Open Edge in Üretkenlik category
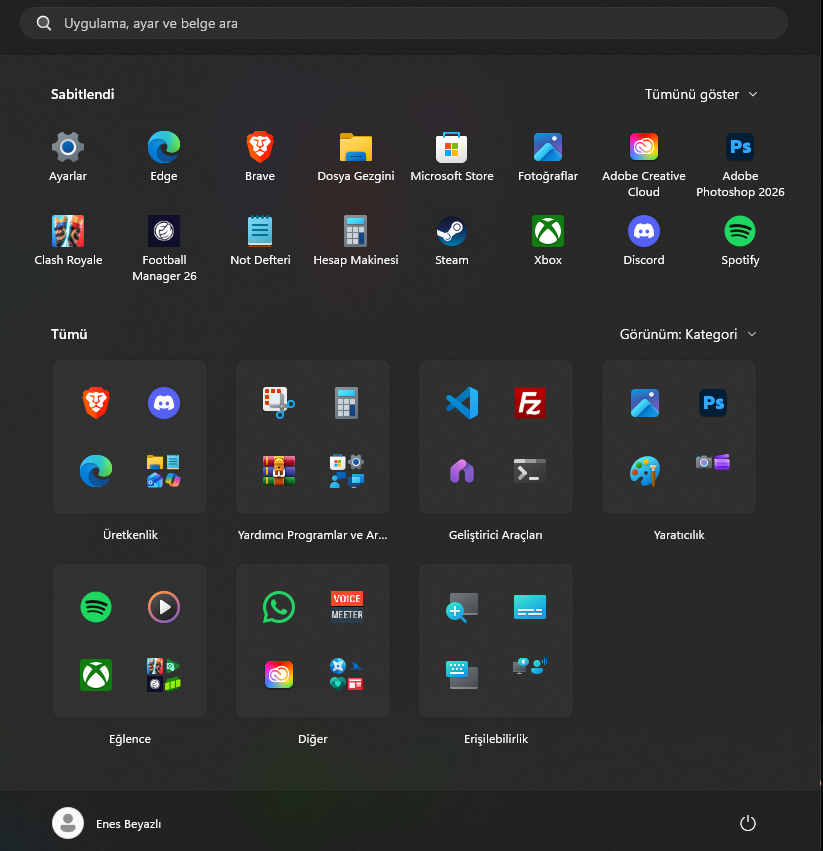The width and height of the screenshot is (823, 851). (x=96, y=471)
